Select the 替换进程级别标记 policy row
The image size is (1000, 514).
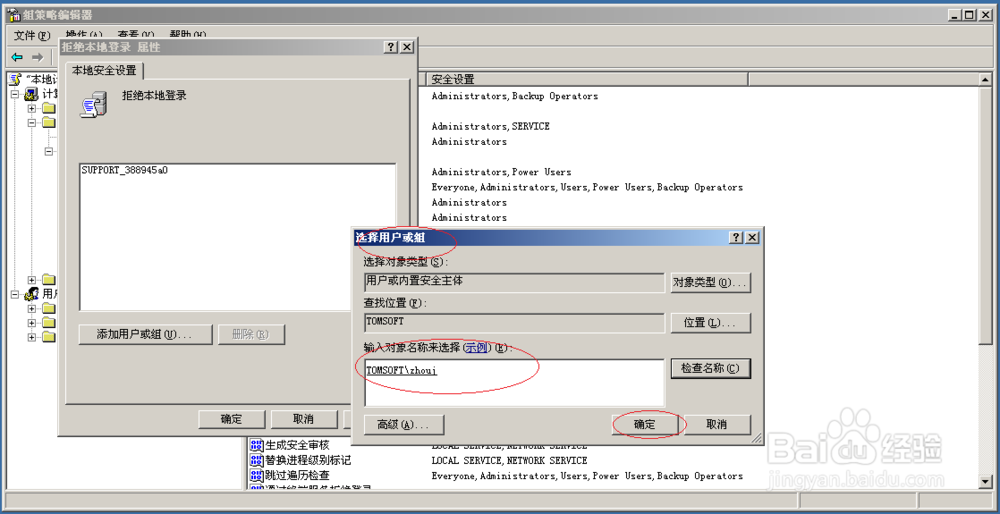pyautogui.click(x=300, y=460)
